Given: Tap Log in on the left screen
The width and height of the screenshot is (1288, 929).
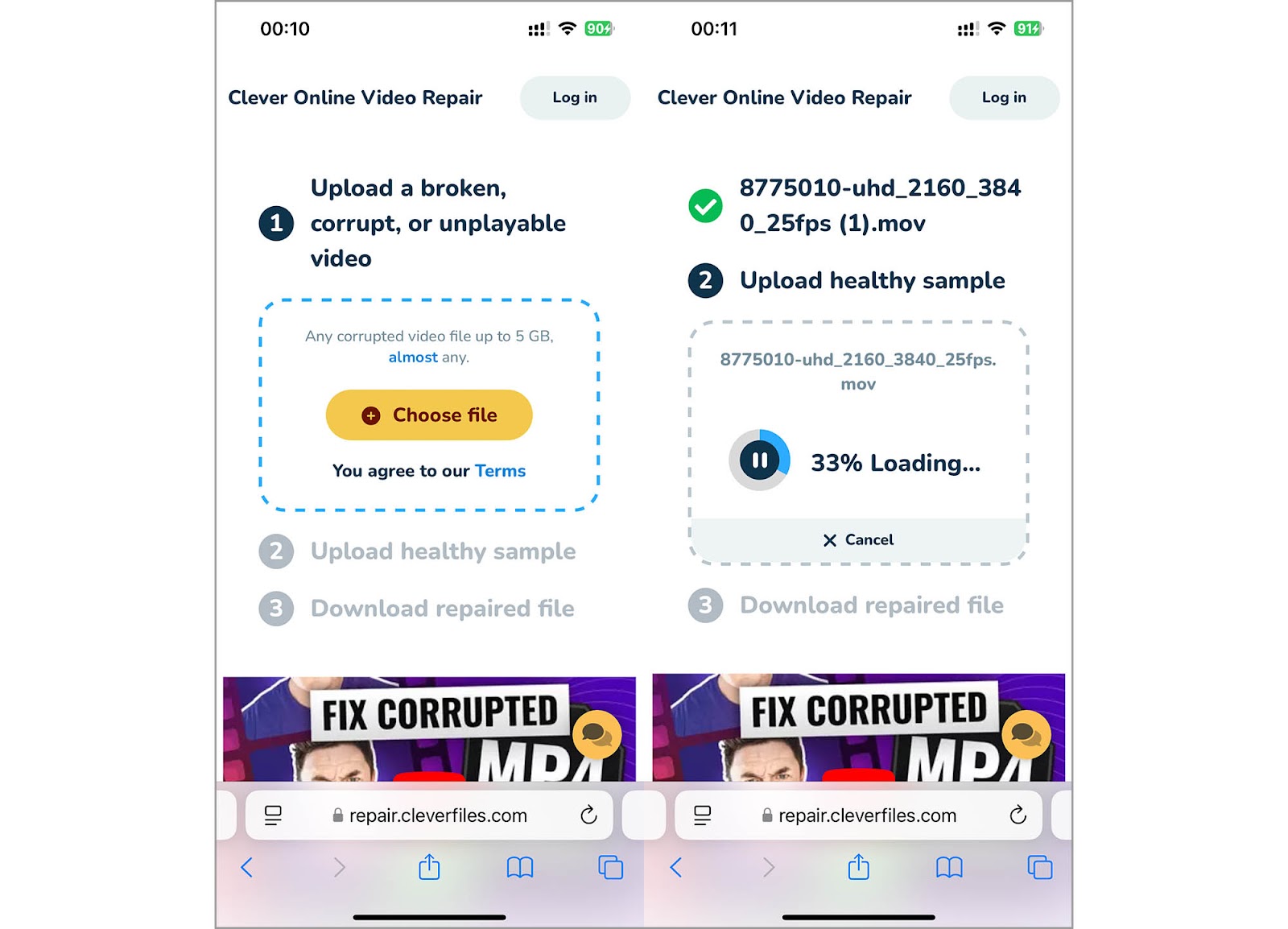Looking at the screenshot, I should (x=575, y=97).
